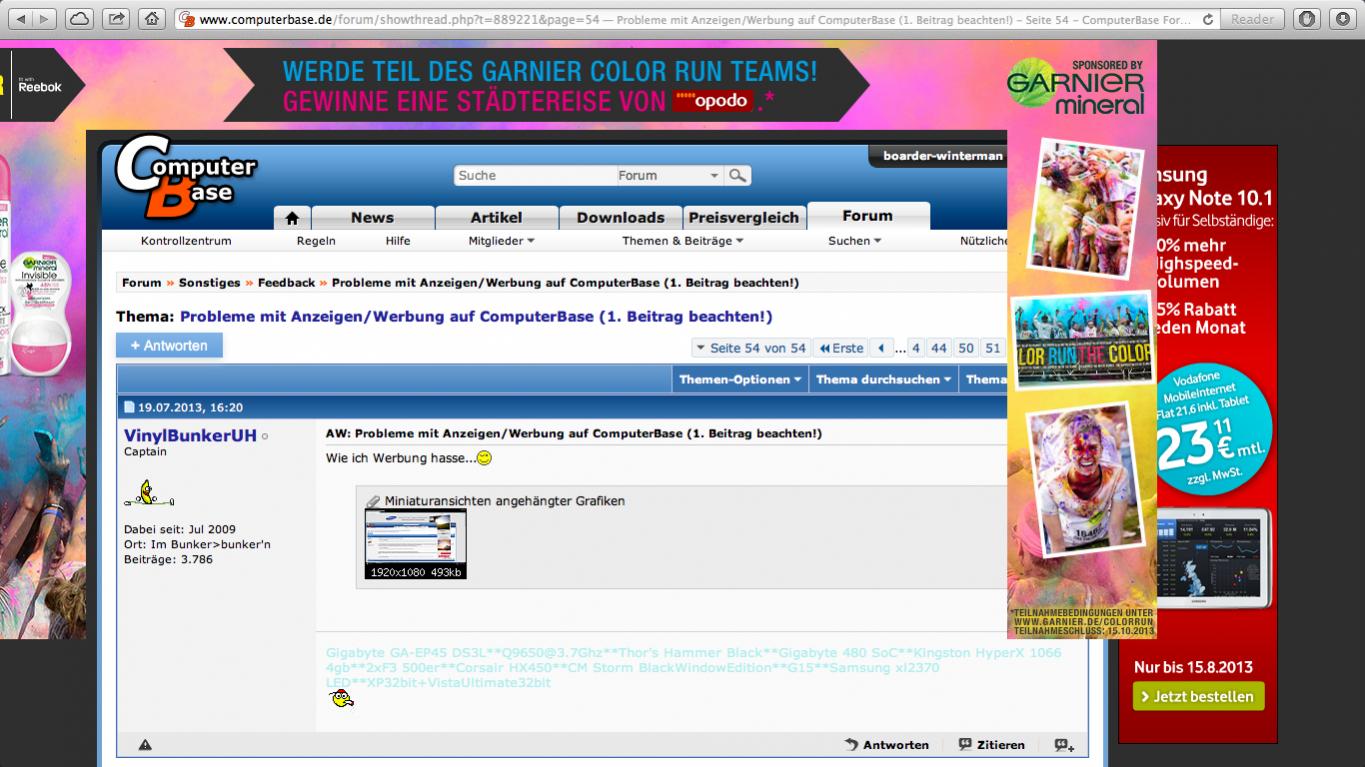Screen dimensions: 1365x767
Task: Click the opodo logo in the banner
Action: tap(714, 100)
